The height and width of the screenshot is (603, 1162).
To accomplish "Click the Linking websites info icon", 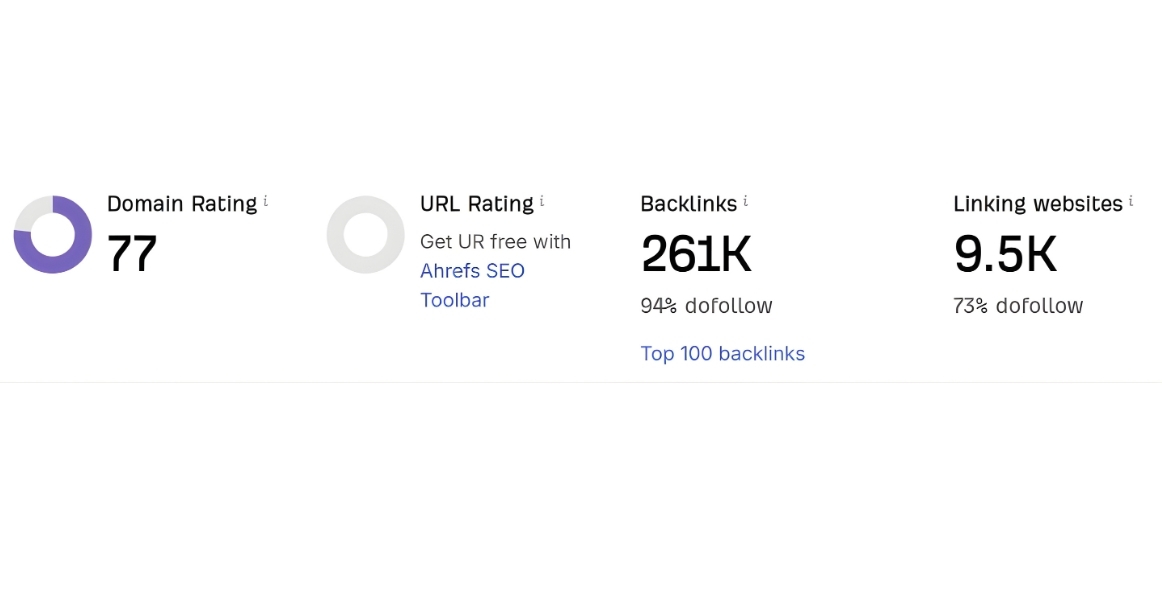I will [x=1131, y=202].
